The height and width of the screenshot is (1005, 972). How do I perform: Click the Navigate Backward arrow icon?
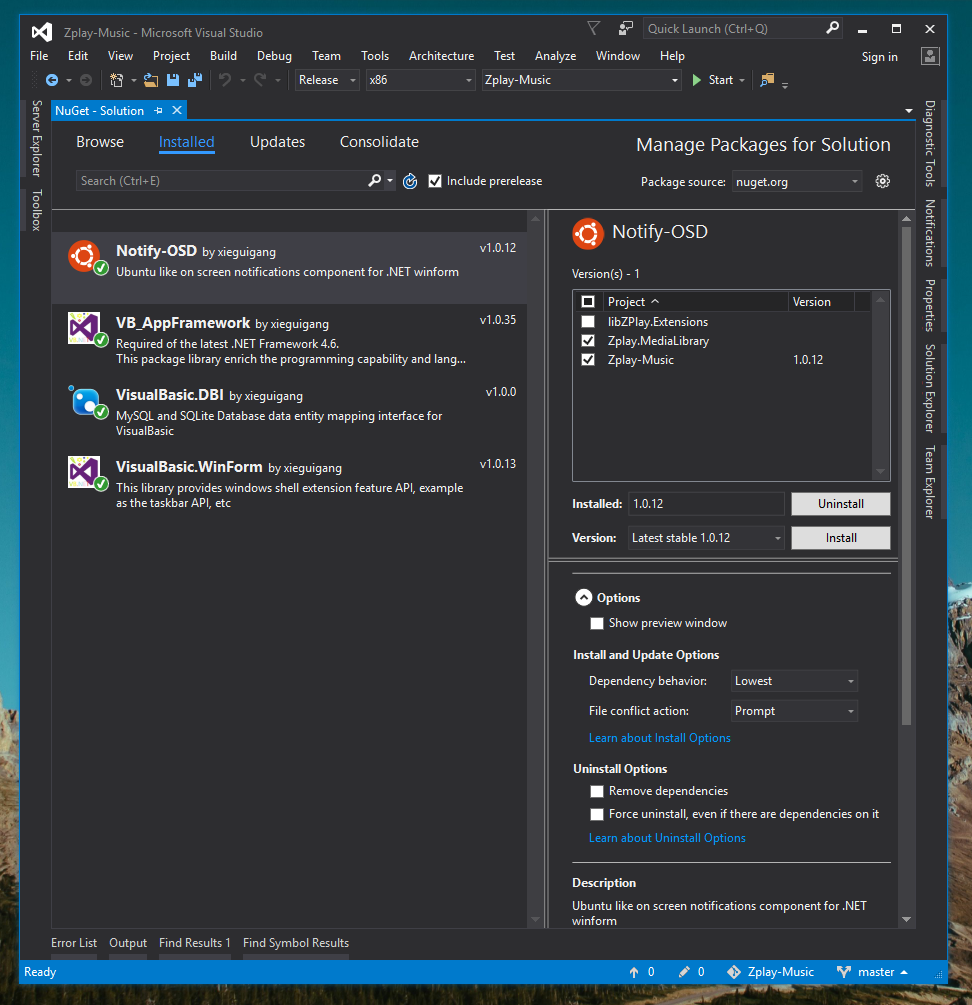[52, 80]
